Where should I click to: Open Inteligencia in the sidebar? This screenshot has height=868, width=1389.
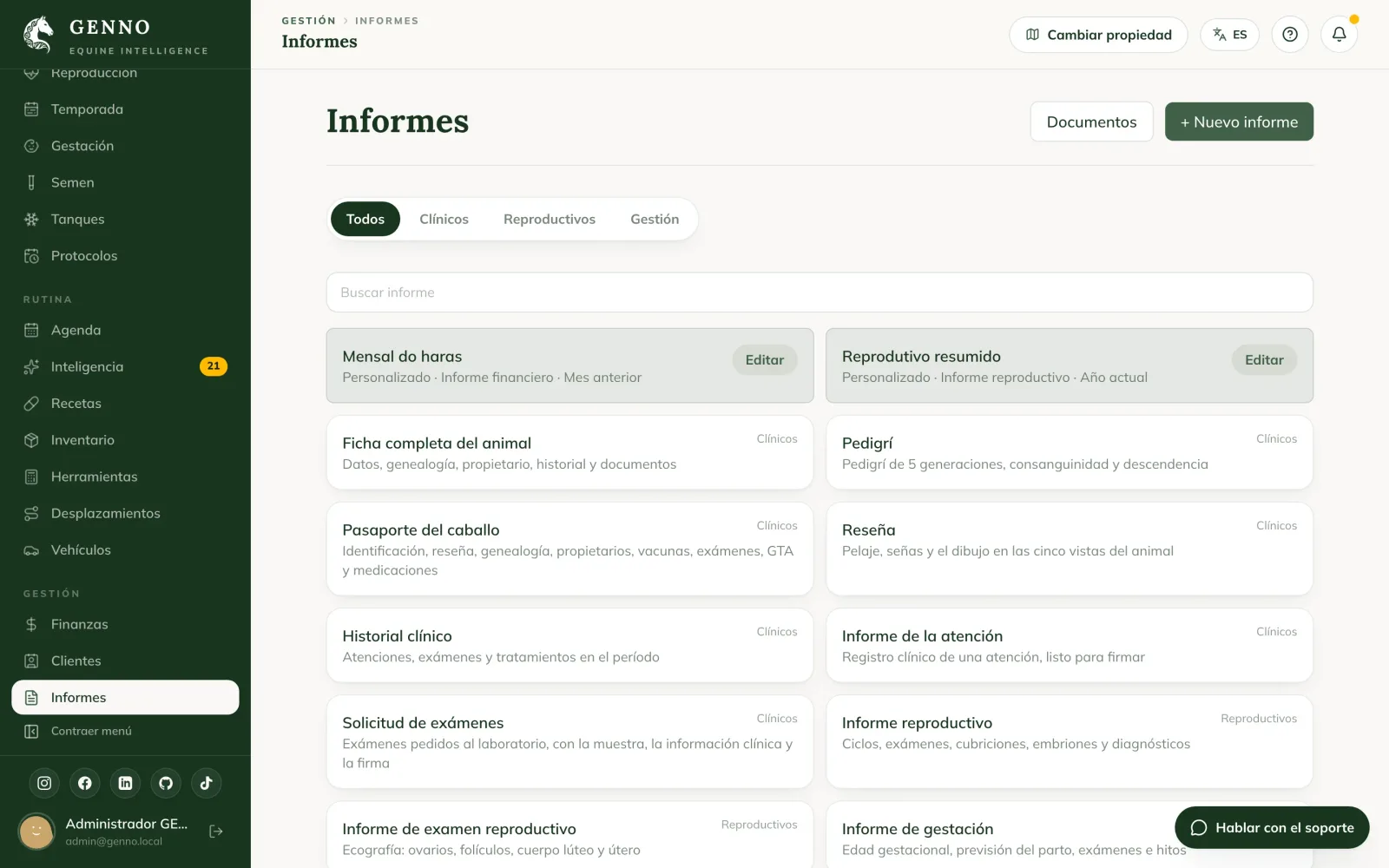[125, 366]
